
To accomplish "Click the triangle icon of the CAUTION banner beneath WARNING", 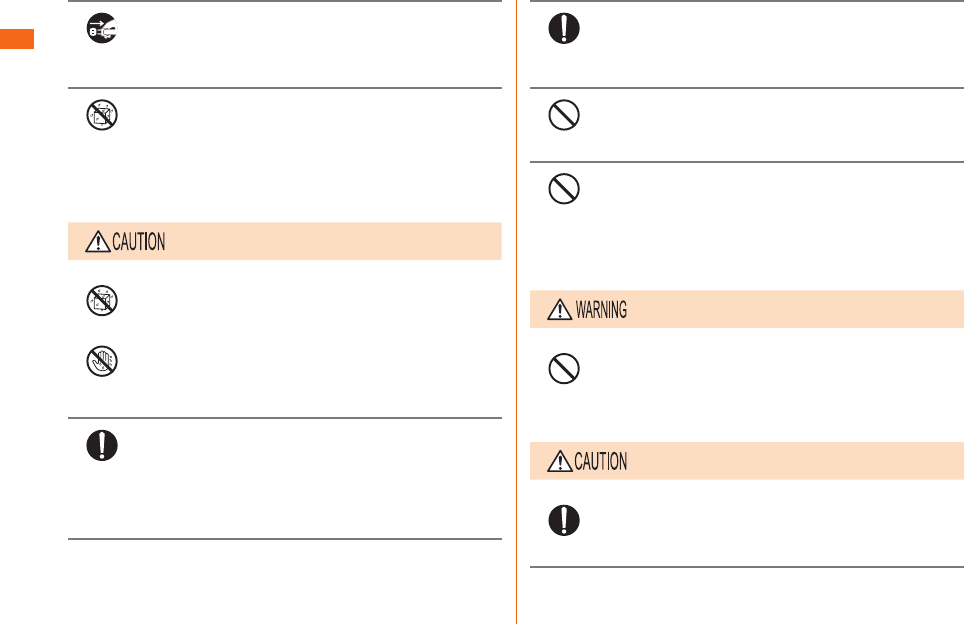I will [x=559, y=461].
